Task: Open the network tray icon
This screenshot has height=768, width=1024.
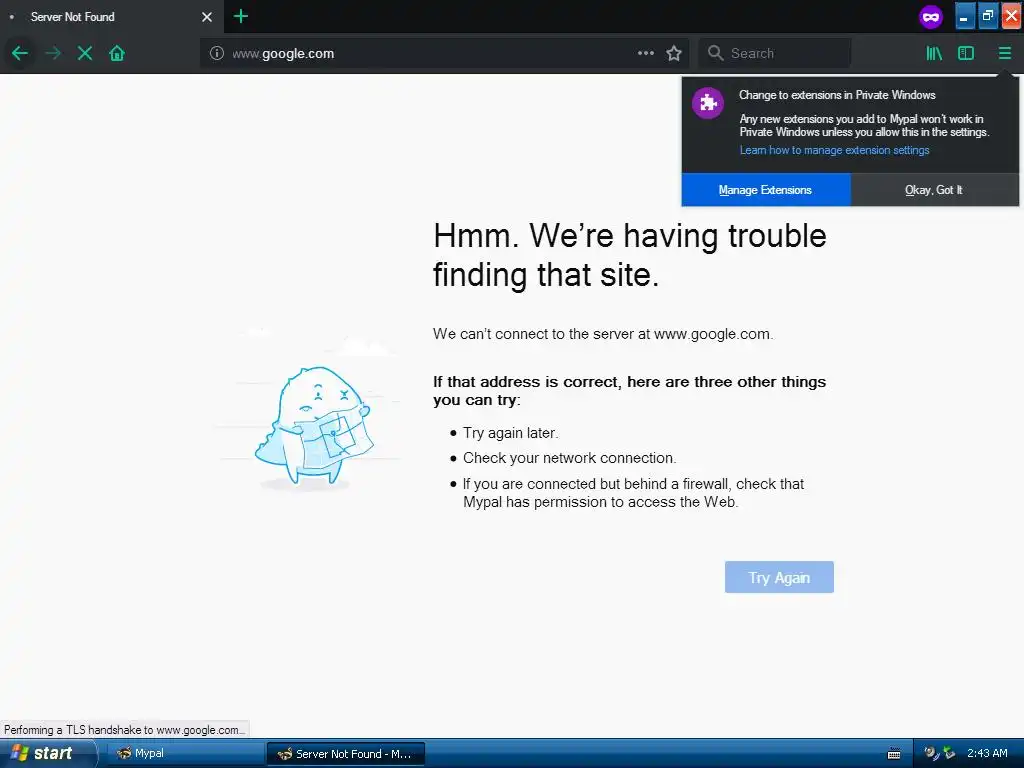Action: (x=949, y=753)
